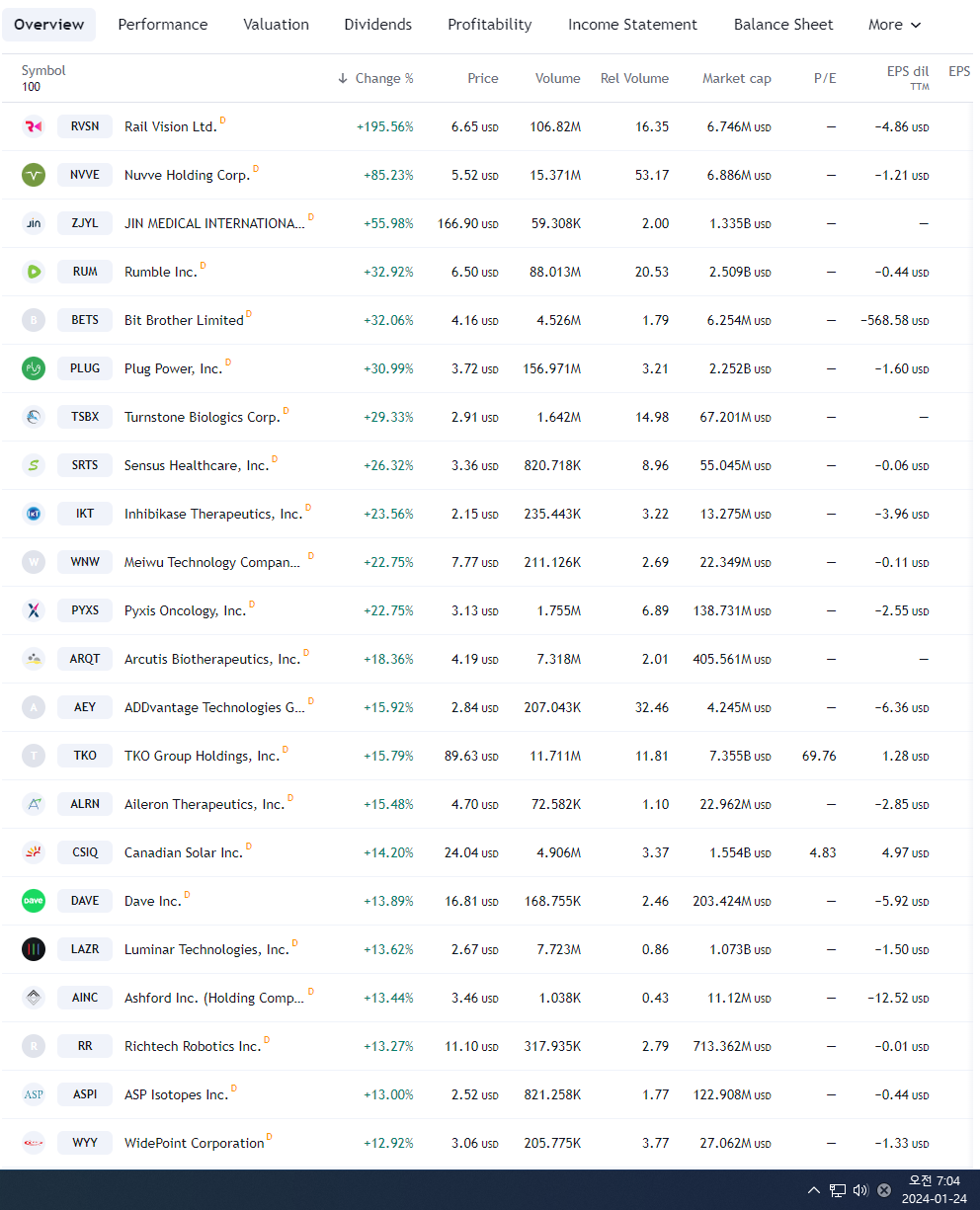Click the +195.56% change value
Image resolution: width=980 pixels, height=1210 pixels.
point(385,126)
